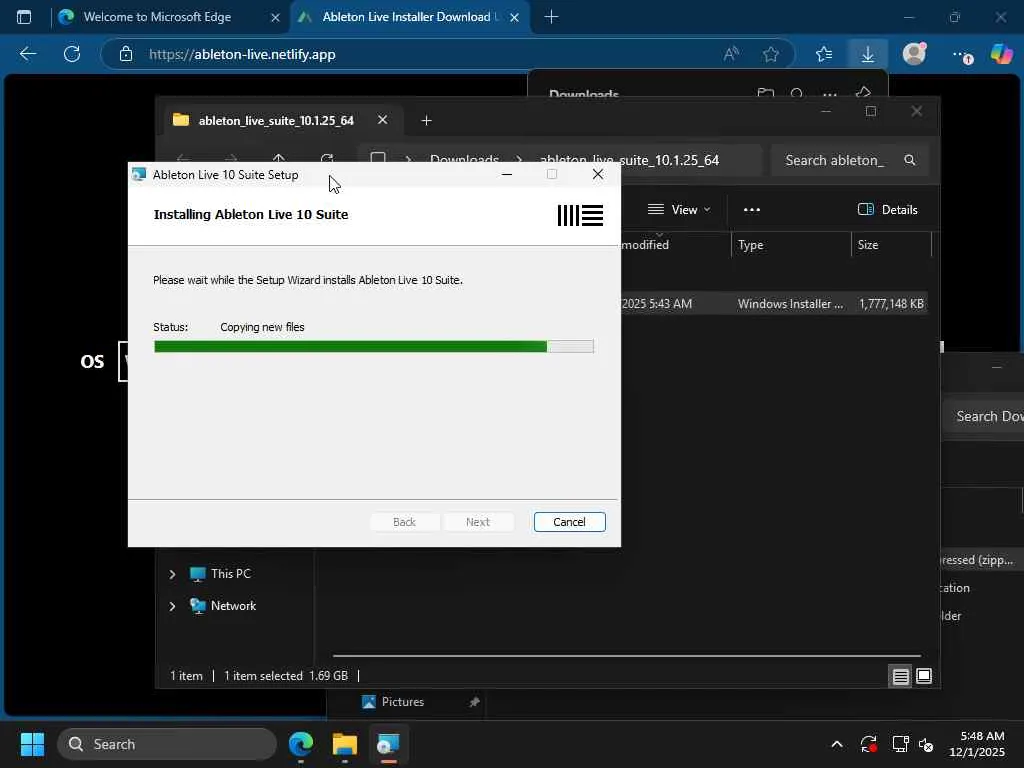Image resolution: width=1024 pixels, height=768 pixels.
Task: Switch to large thumbnails layout button
Action: click(923, 676)
